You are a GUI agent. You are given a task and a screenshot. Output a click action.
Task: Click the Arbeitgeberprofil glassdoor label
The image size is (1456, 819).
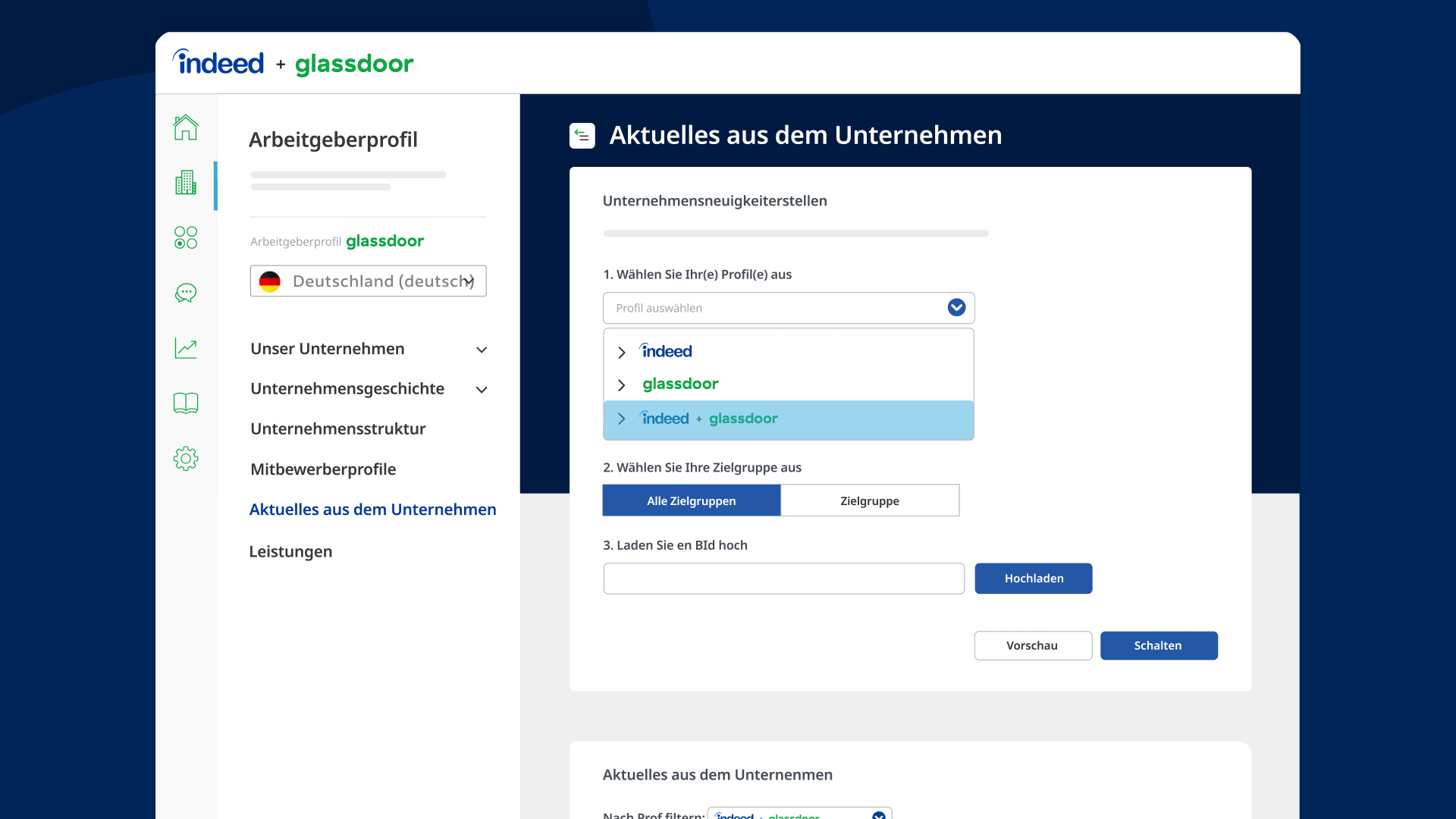(x=337, y=241)
